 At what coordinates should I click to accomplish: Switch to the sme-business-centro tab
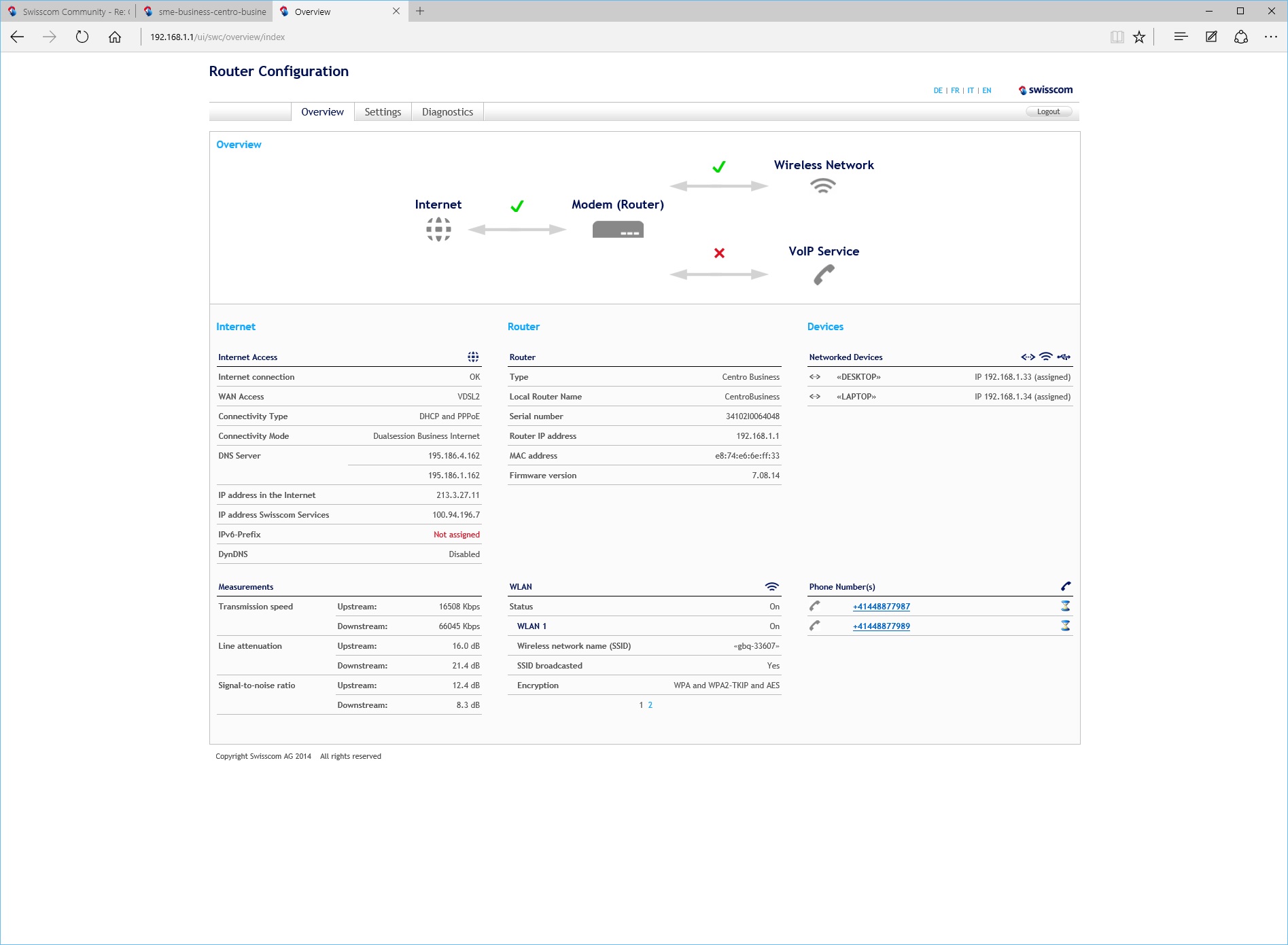pos(205,12)
